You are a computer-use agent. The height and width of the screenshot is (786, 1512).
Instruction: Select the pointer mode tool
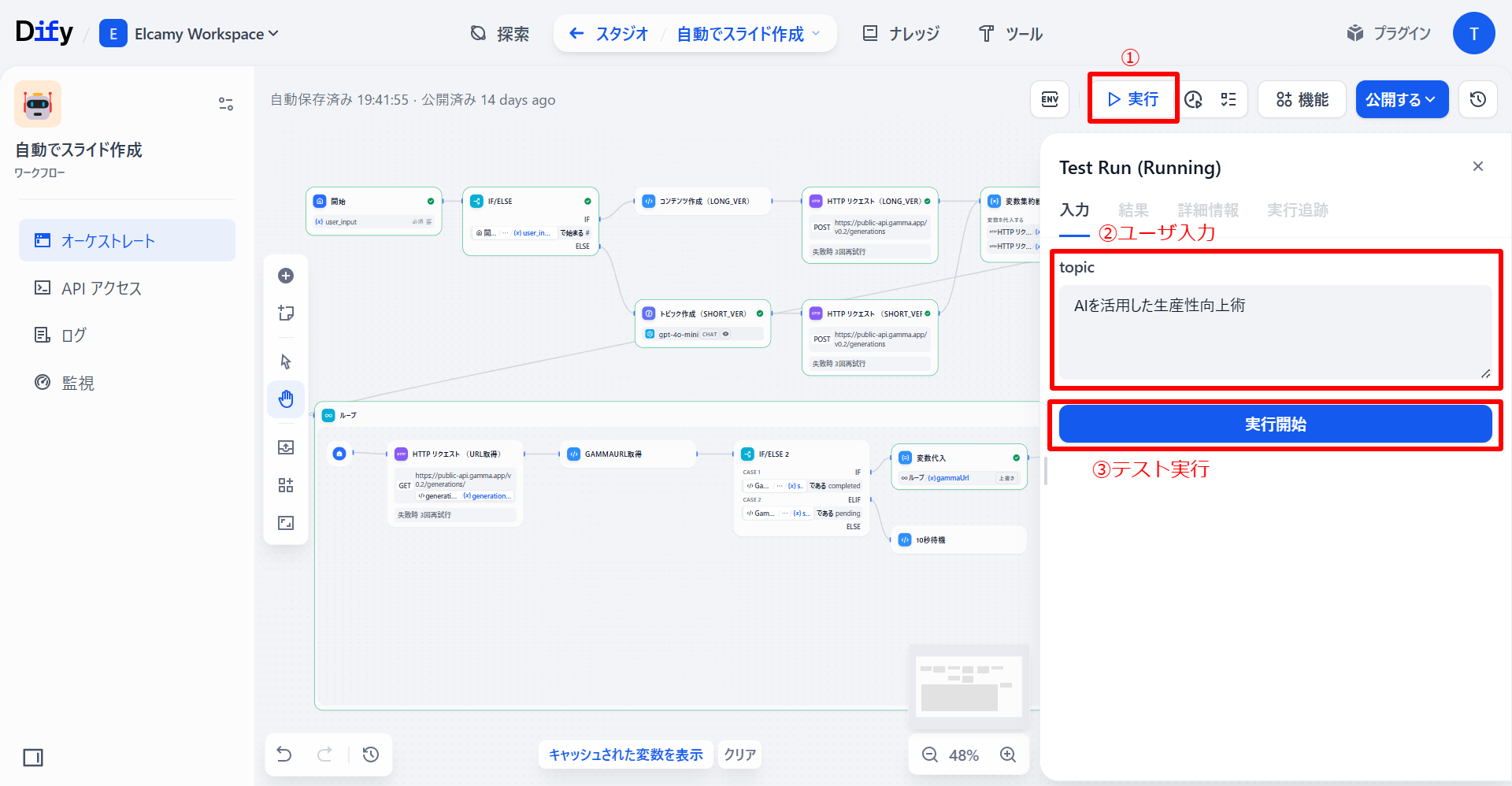(x=286, y=361)
